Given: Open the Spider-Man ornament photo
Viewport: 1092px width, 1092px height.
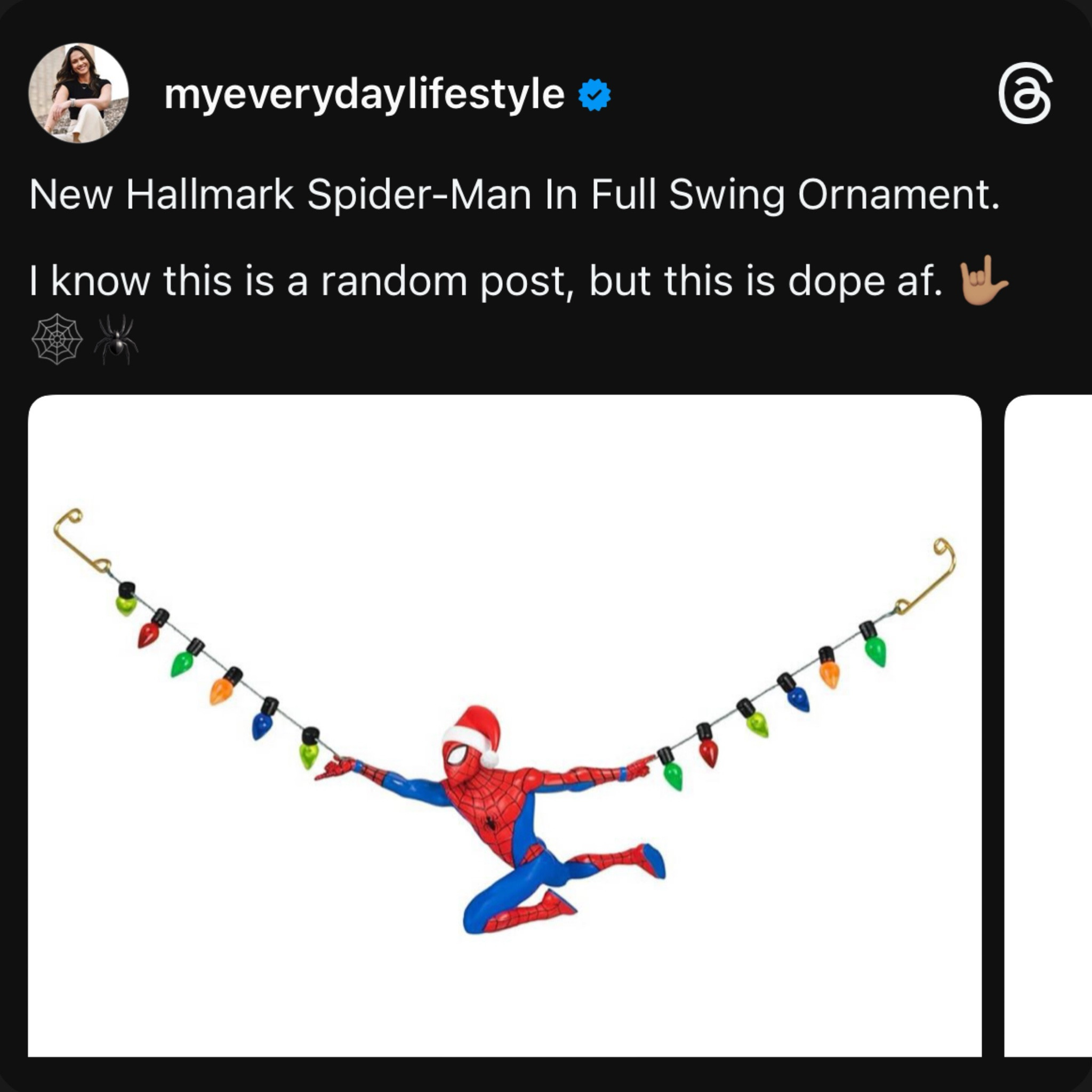Looking at the screenshot, I should pos(503,735).
